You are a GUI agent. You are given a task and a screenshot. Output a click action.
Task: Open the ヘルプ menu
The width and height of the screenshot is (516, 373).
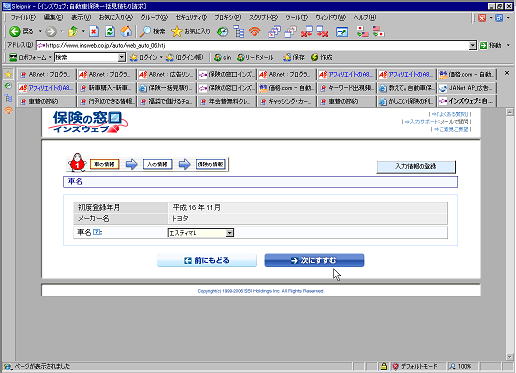coord(365,17)
